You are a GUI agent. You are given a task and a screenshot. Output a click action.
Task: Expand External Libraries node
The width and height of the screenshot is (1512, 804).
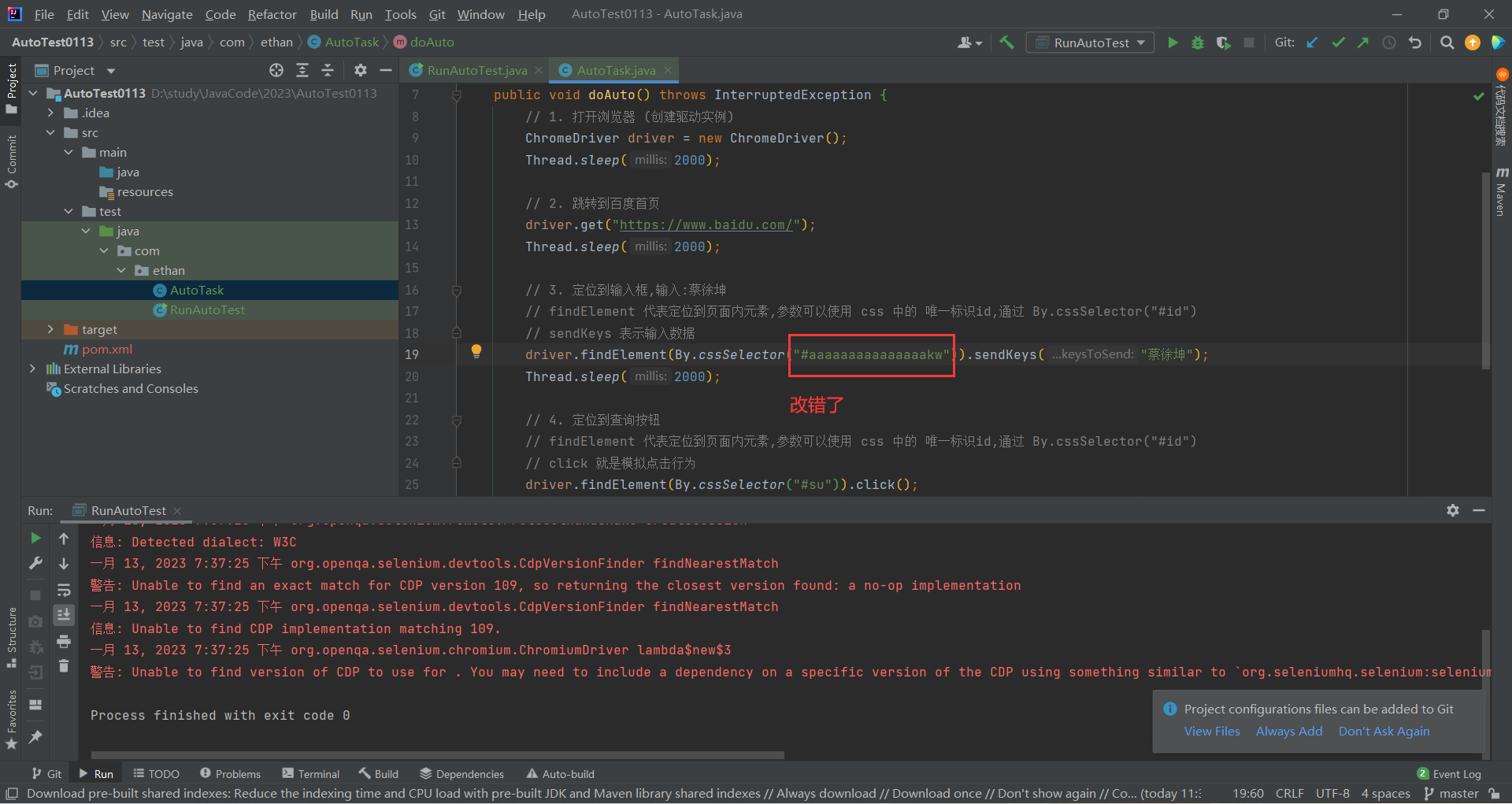[x=33, y=369]
